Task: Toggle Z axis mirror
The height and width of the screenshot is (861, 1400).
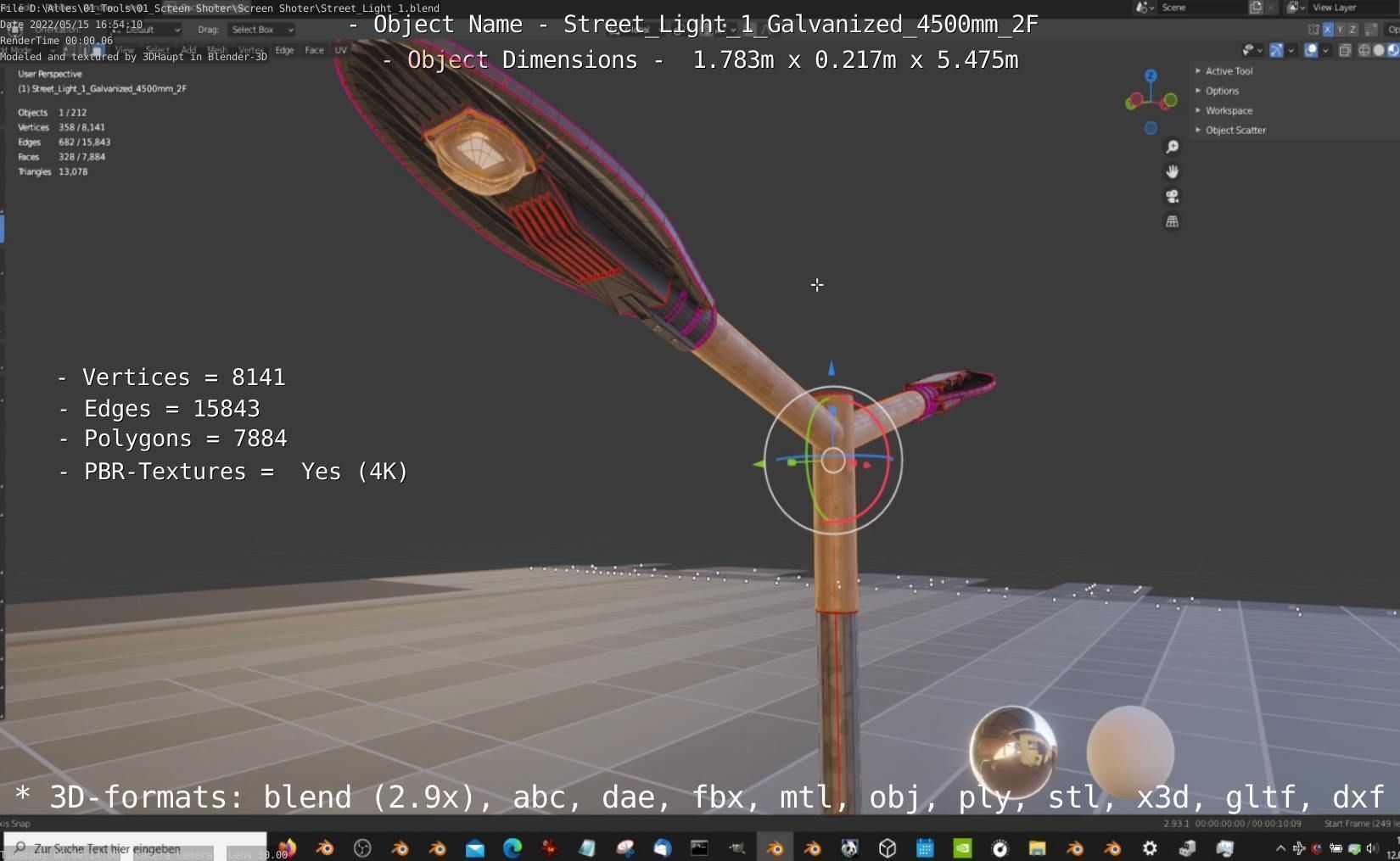Action: click(x=1352, y=29)
